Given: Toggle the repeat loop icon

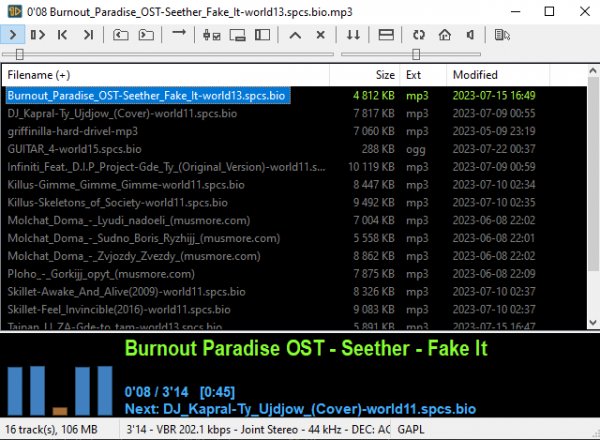Looking at the screenshot, I should coord(419,35).
